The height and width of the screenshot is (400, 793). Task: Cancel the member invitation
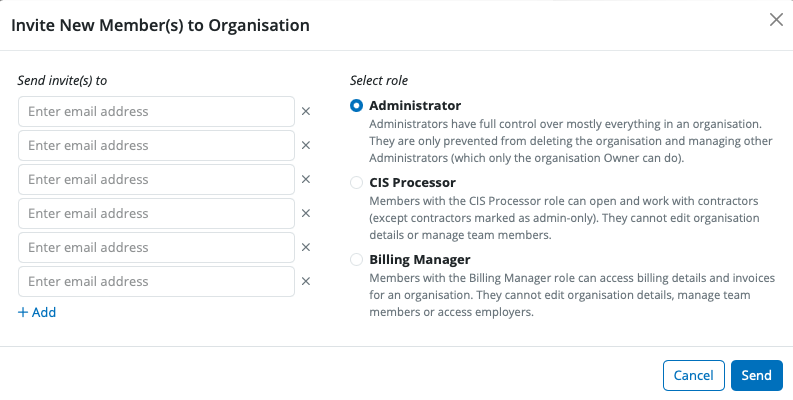click(693, 375)
